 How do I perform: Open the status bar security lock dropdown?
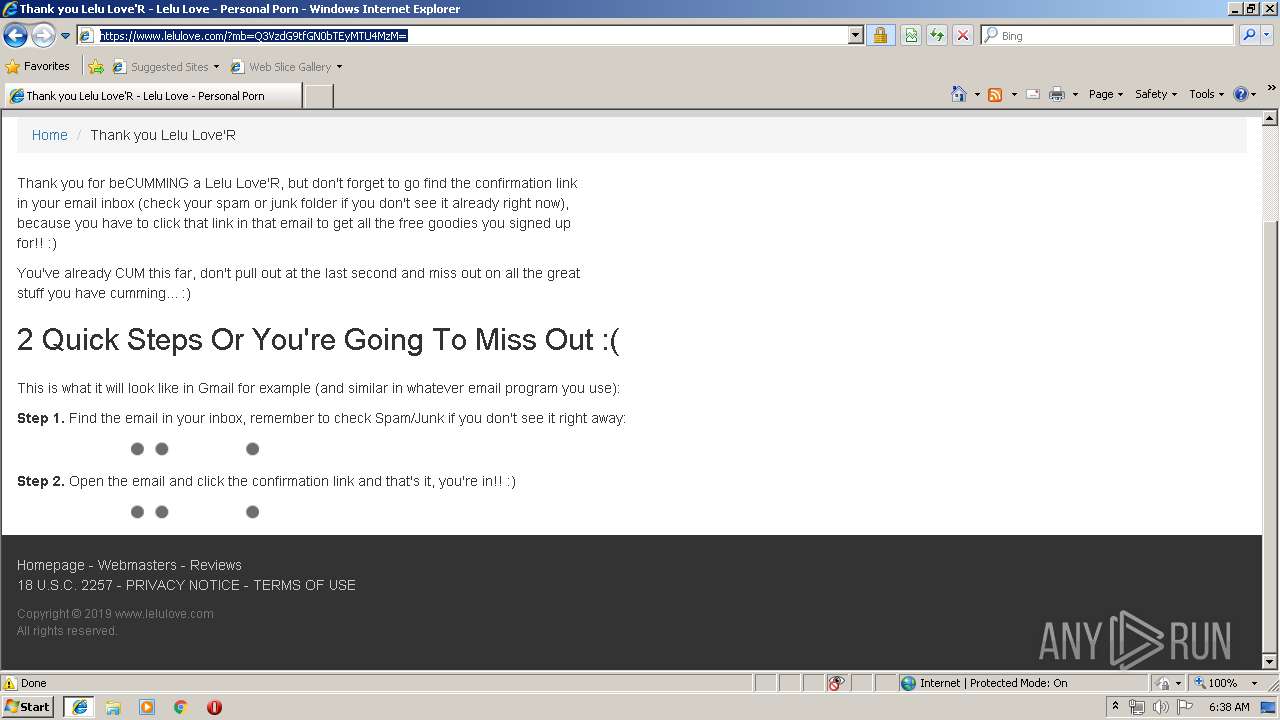1168,683
